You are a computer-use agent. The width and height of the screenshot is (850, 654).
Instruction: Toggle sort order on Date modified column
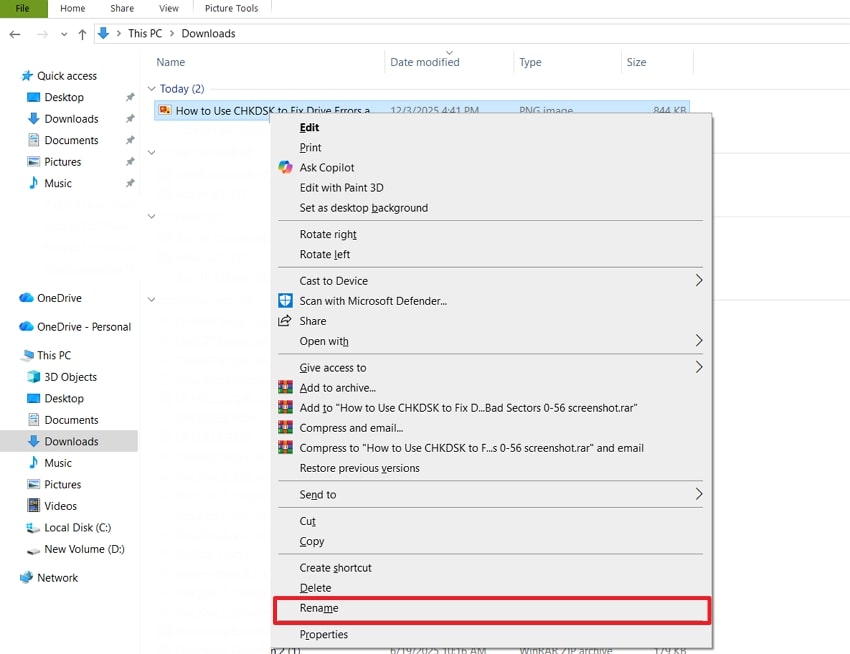tap(423, 62)
